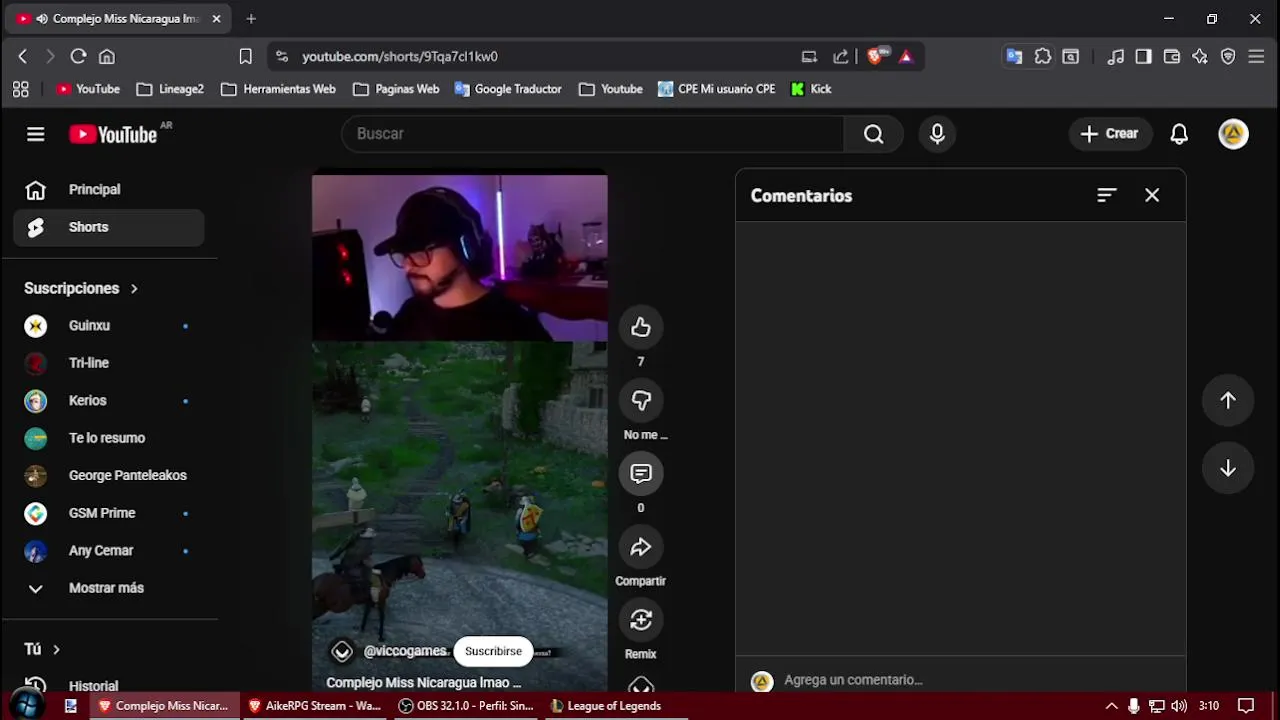Click the Crear button

[1110, 134]
